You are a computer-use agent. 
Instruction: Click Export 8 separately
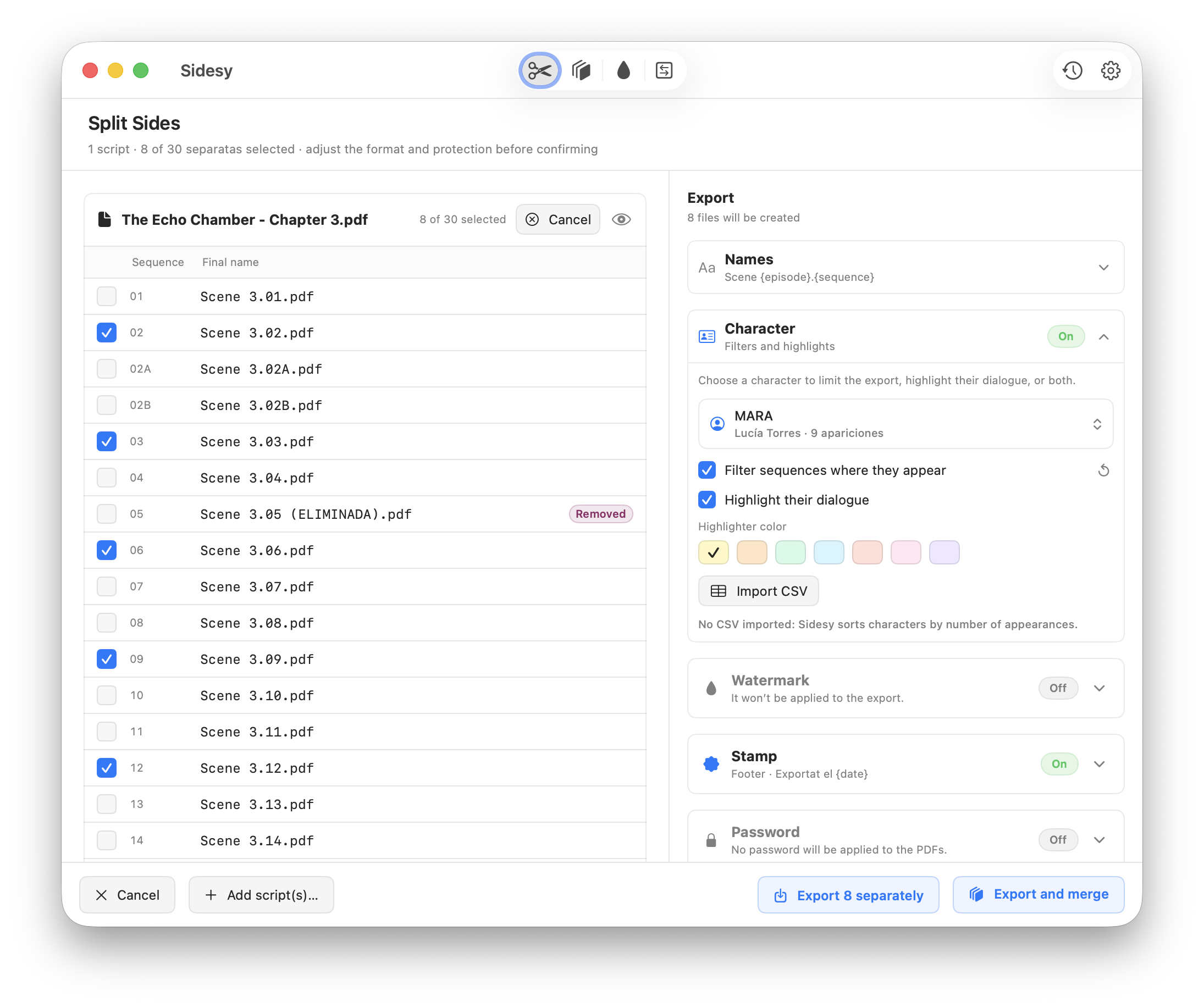[848, 895]
